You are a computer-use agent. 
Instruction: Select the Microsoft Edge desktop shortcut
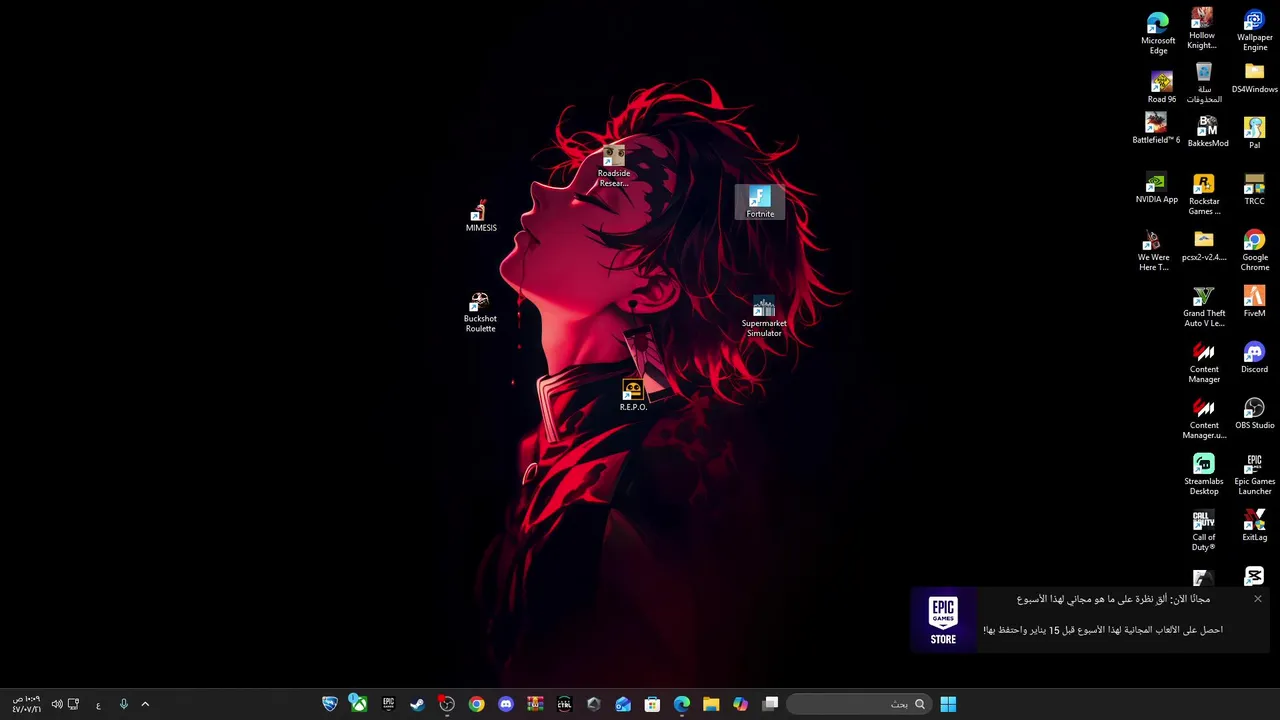(1158, 34)
